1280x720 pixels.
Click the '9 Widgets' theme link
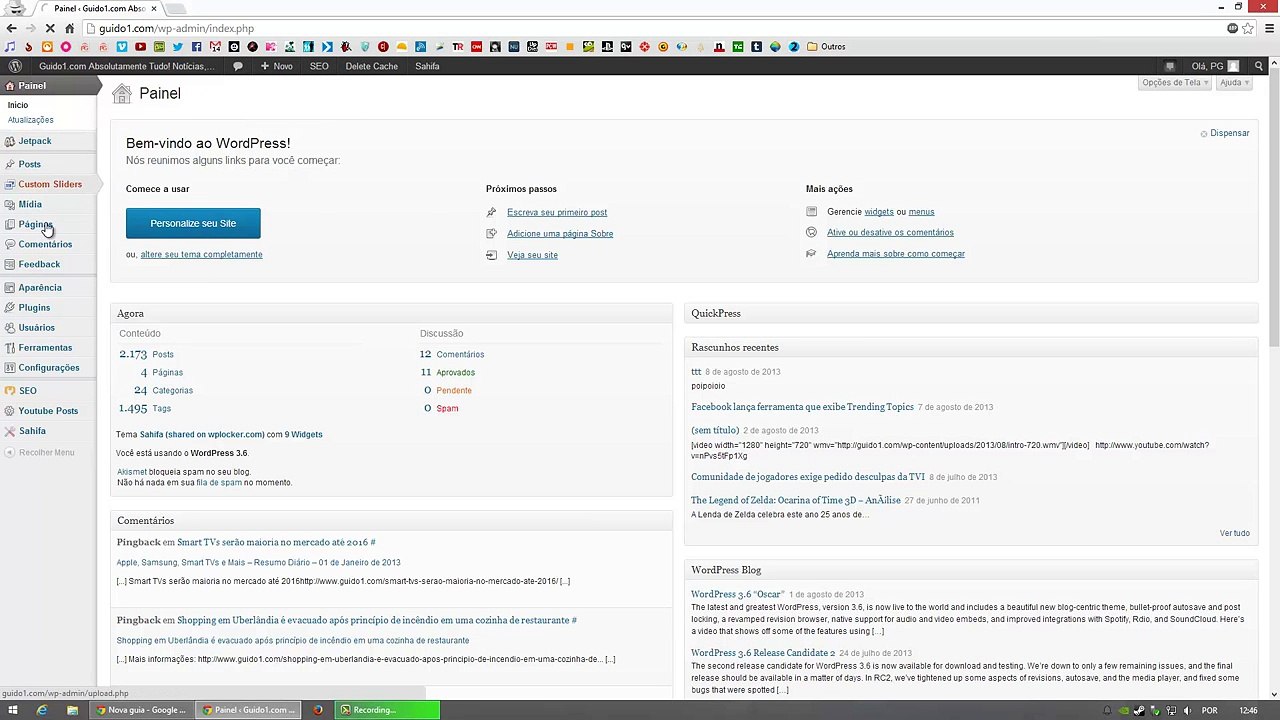303,434
